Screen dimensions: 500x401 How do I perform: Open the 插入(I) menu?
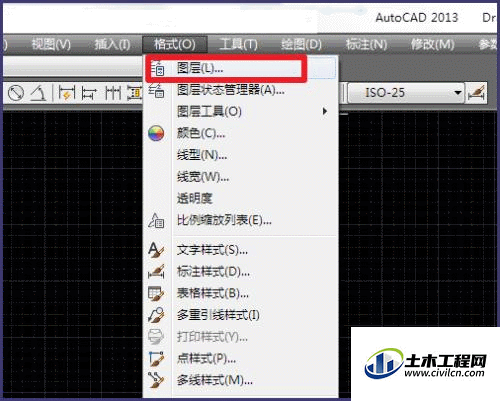click(x=112, y=44)
